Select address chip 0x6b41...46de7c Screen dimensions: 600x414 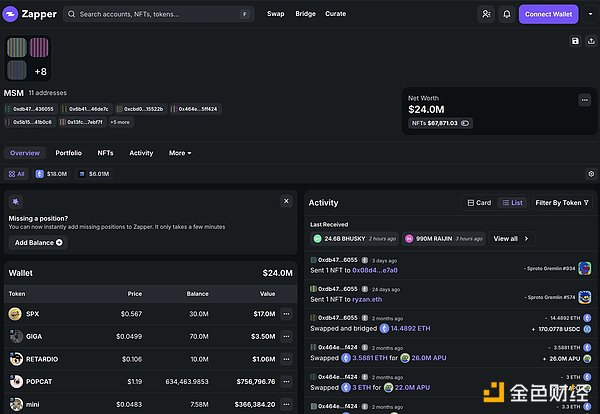click(x=86, y=109)
